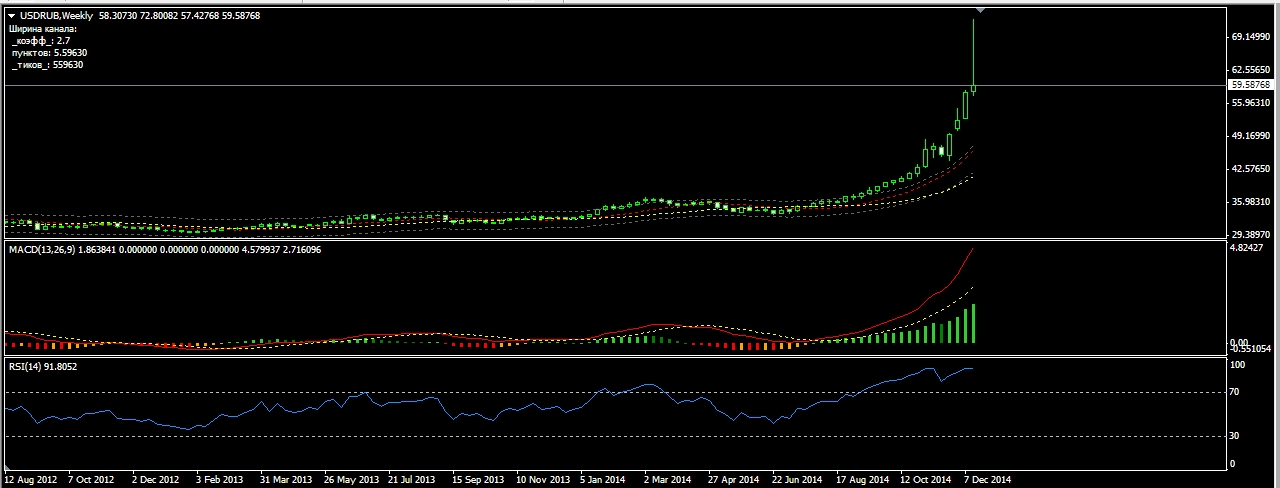The image size is (1280, 488).
Task: Open the dropdown arrow before USDRUB,Weekly
Action: click(x=12, y=16)
